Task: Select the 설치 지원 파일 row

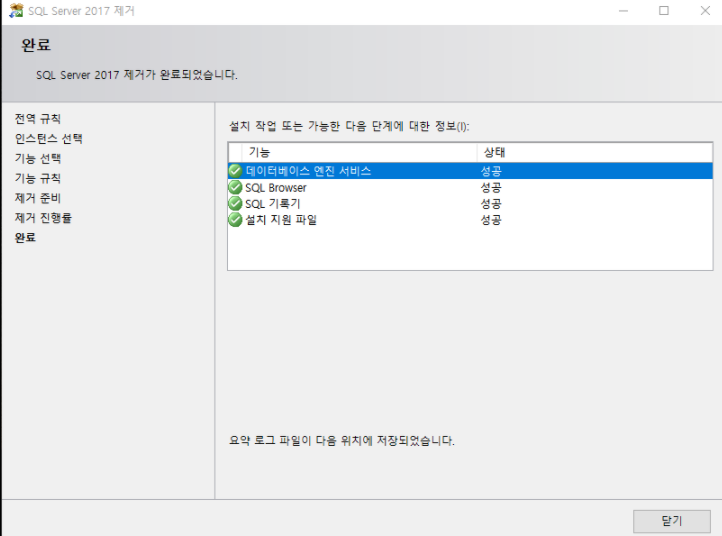Action: click(x=470, y=220)
